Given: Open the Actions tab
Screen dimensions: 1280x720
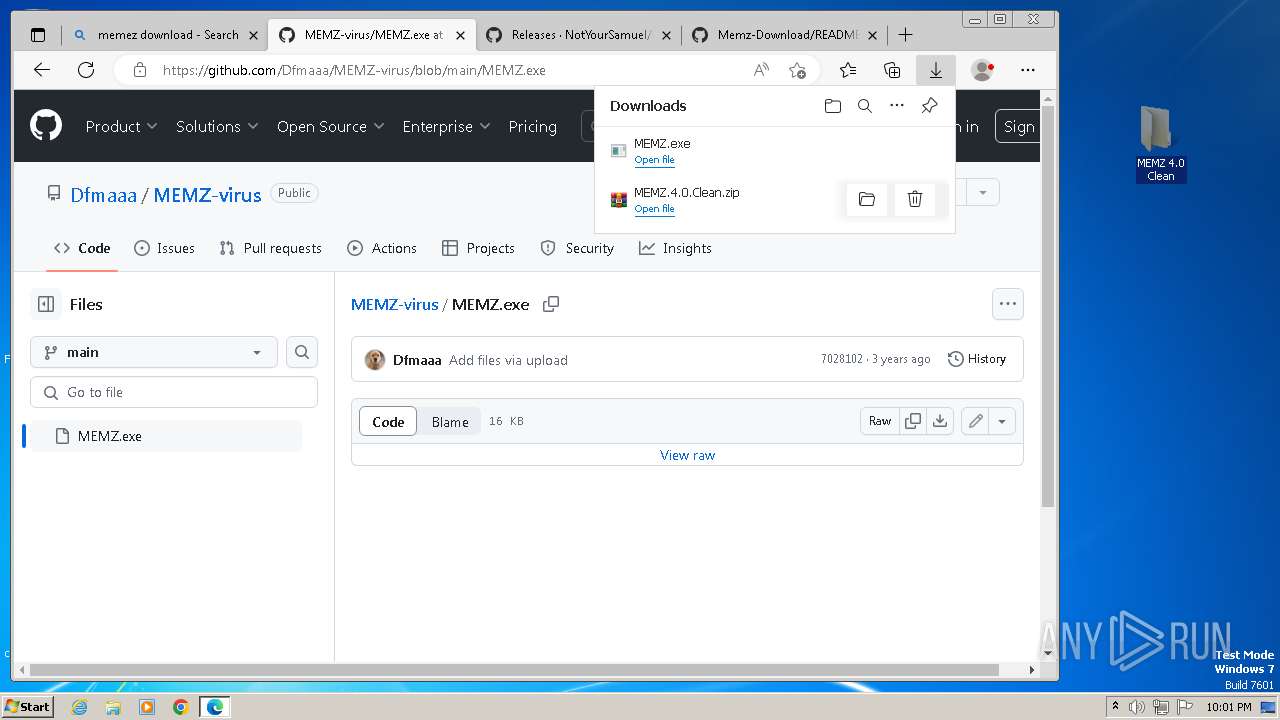Looking at the screenshot, I should 382,248.
